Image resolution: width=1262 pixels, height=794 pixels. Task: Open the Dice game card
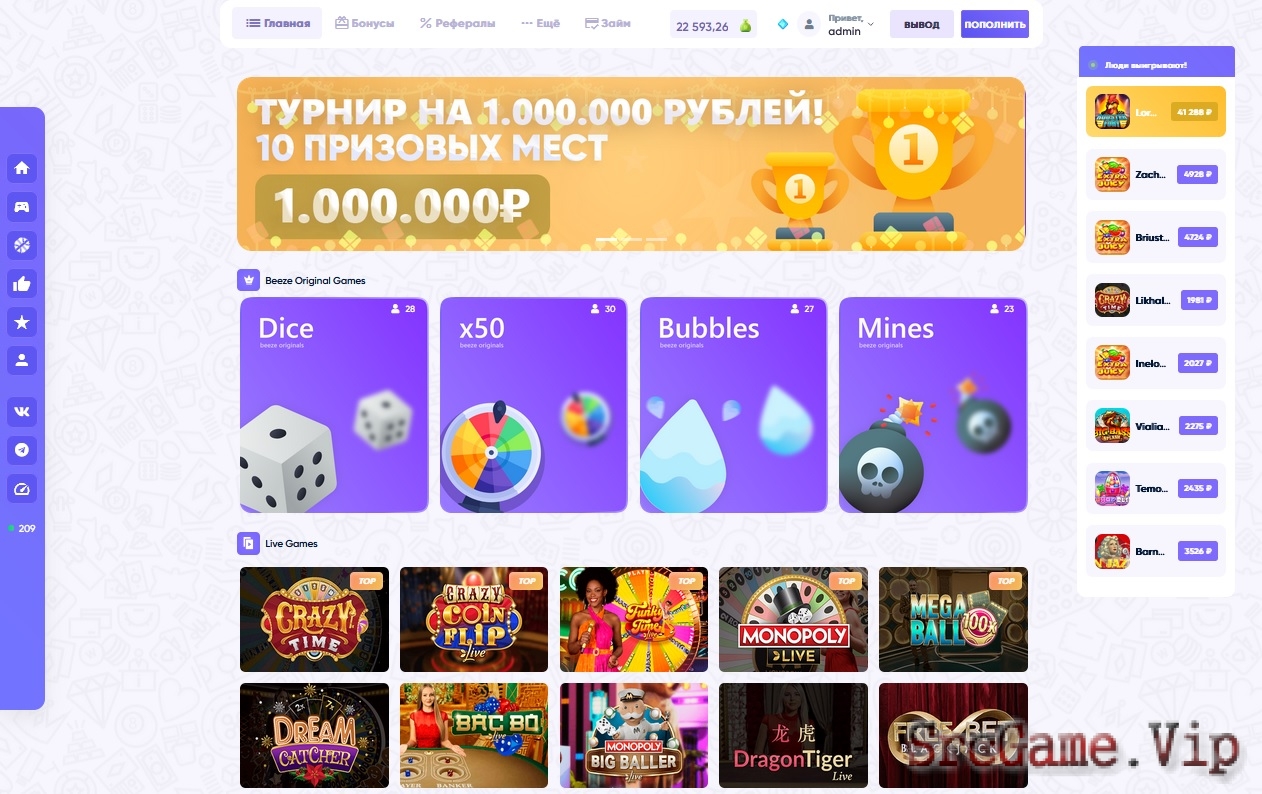pyautogui.click(x=334, y=405)
